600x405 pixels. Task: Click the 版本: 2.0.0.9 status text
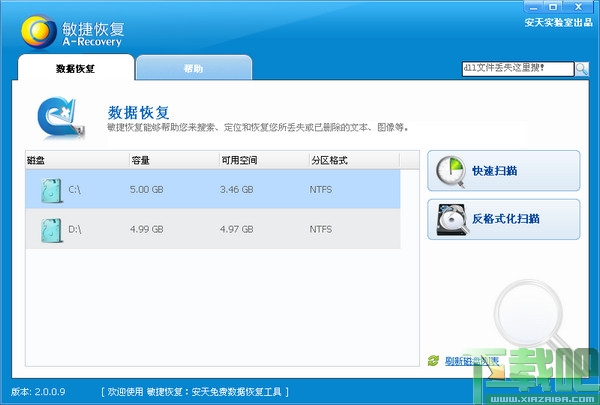(x=38, y=392)
